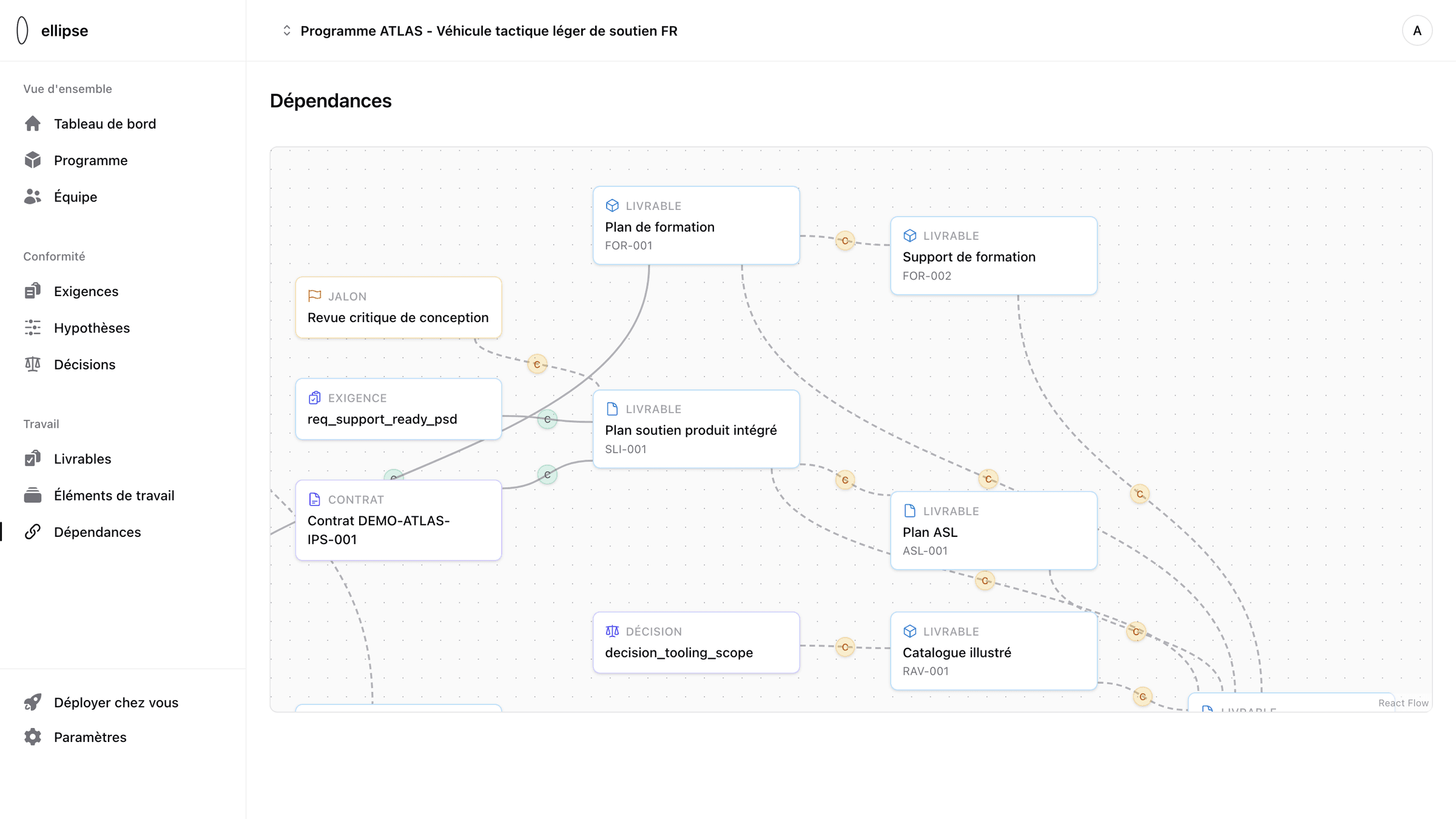This screenshot has width=1456, height=819.
Task: Click the Dépendances page heading
Action: click(331, 101)
